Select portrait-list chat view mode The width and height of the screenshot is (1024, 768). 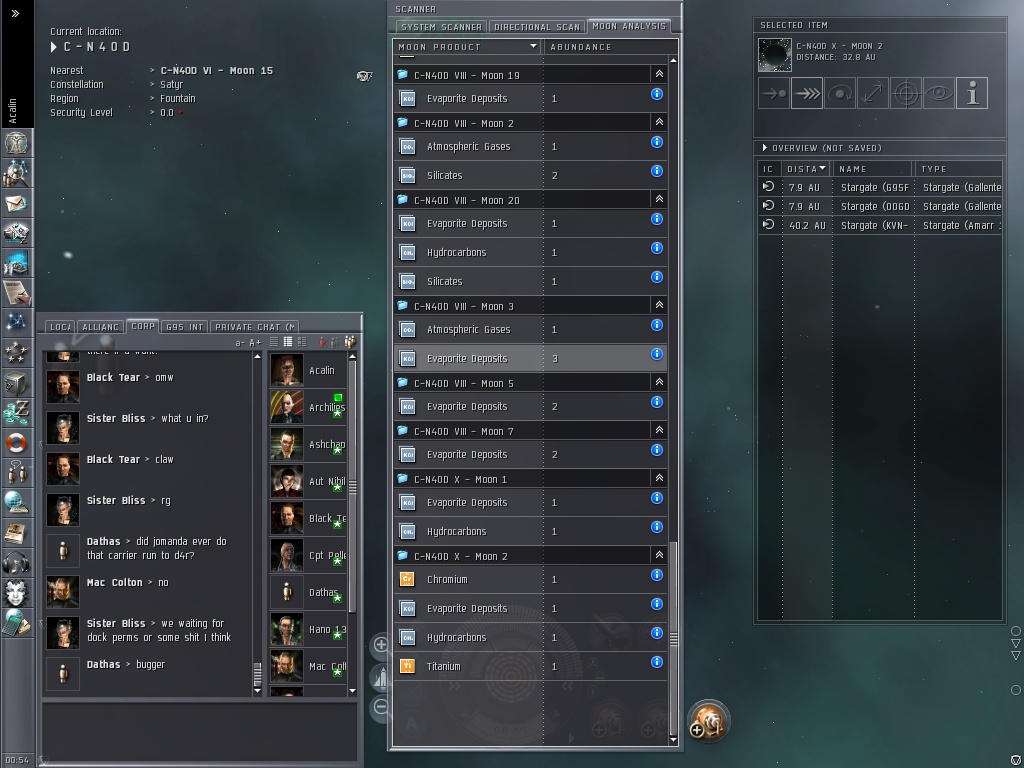coord(302,342)
